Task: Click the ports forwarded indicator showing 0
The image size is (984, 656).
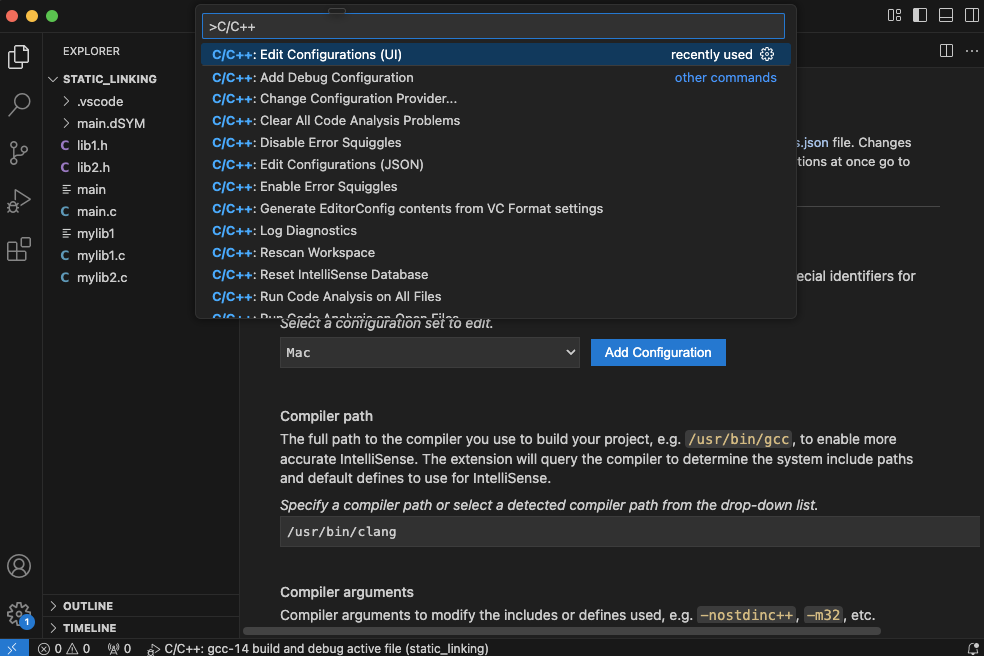Action: tap(119, 648)
